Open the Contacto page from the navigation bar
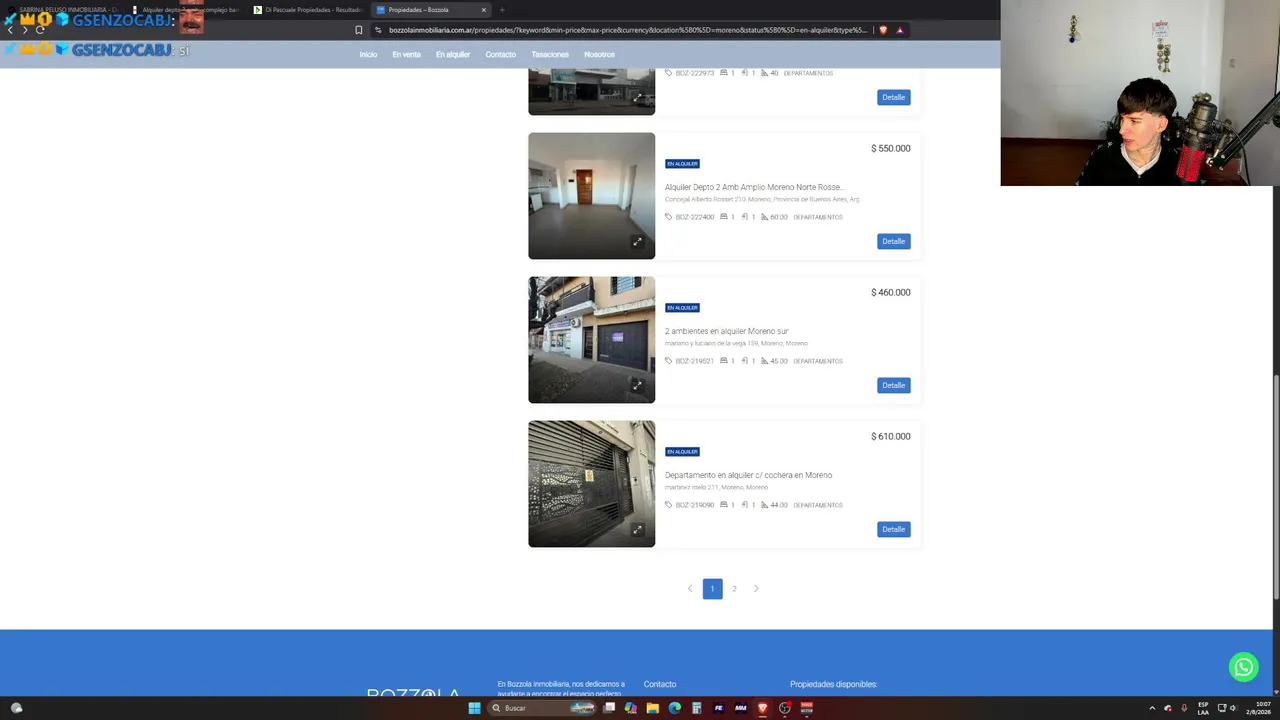This screenshot has width=1280, height=720. (x=501, y=55)
